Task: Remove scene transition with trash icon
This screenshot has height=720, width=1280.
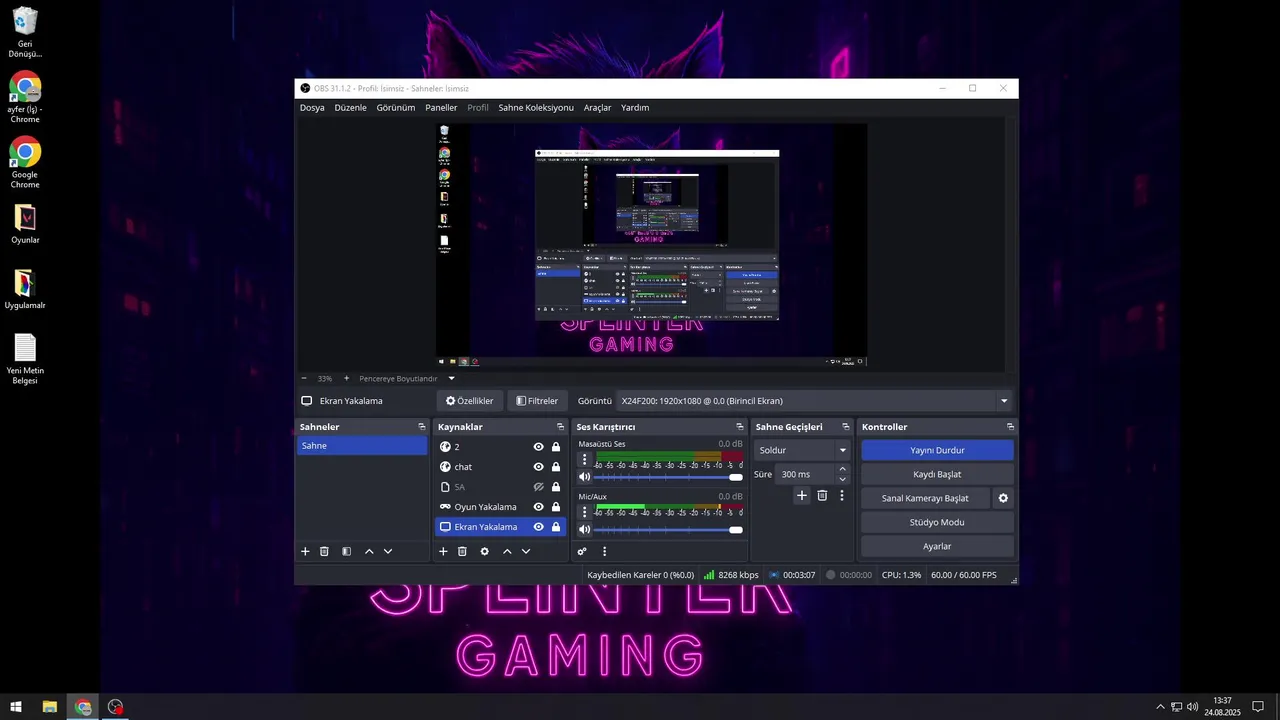Action: pyautogui.click(x=822, y=495)
